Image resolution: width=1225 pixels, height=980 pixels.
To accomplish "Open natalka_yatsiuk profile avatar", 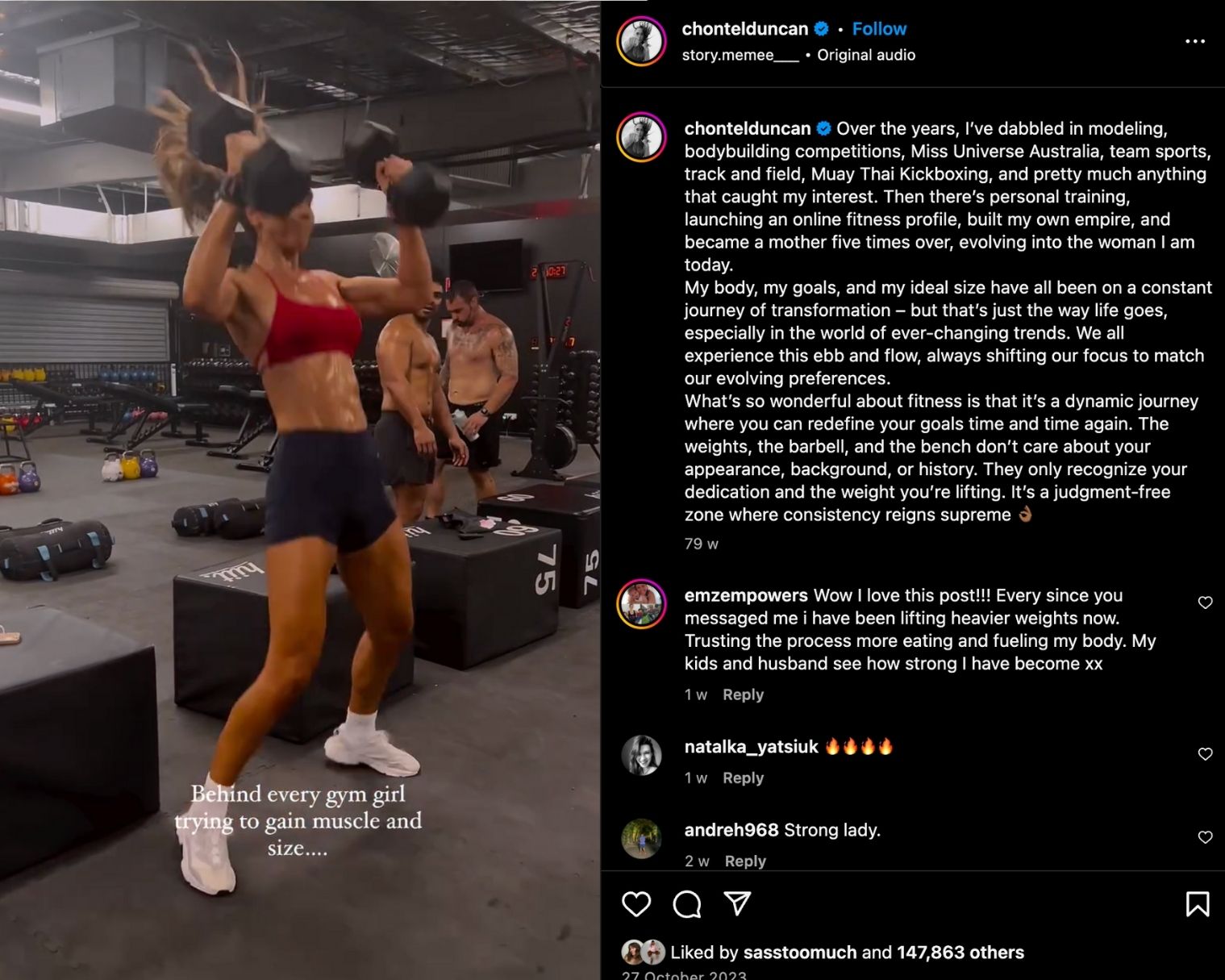I will pyautogui.click(x=641, y=755).
